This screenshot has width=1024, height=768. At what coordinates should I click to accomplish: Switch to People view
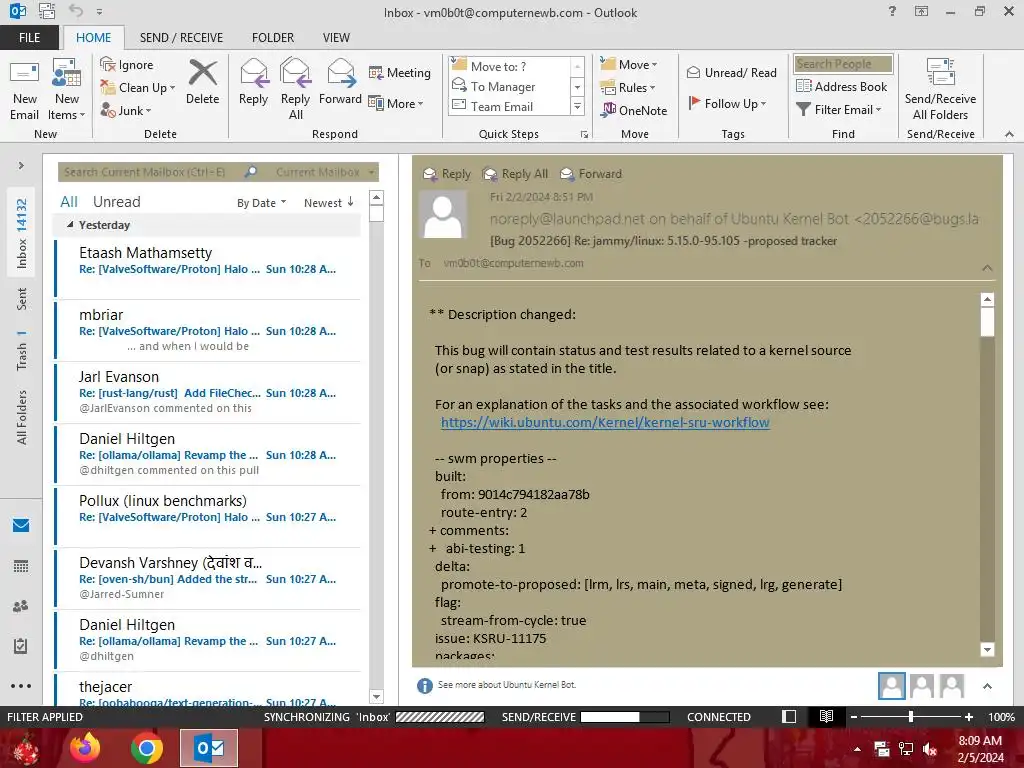tap(21, 606)
